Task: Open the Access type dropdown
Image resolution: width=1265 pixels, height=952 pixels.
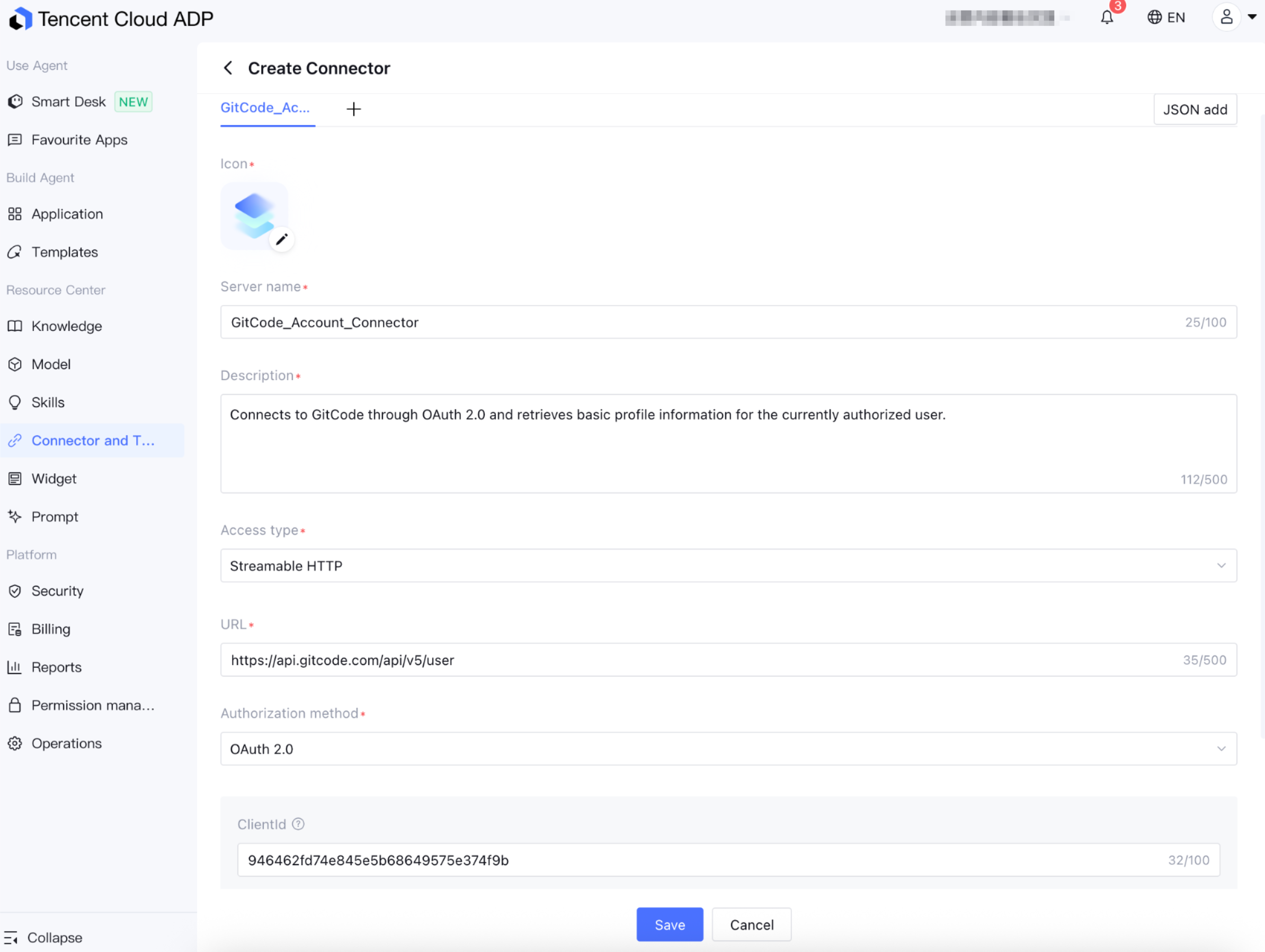Action: coord(728,565)
